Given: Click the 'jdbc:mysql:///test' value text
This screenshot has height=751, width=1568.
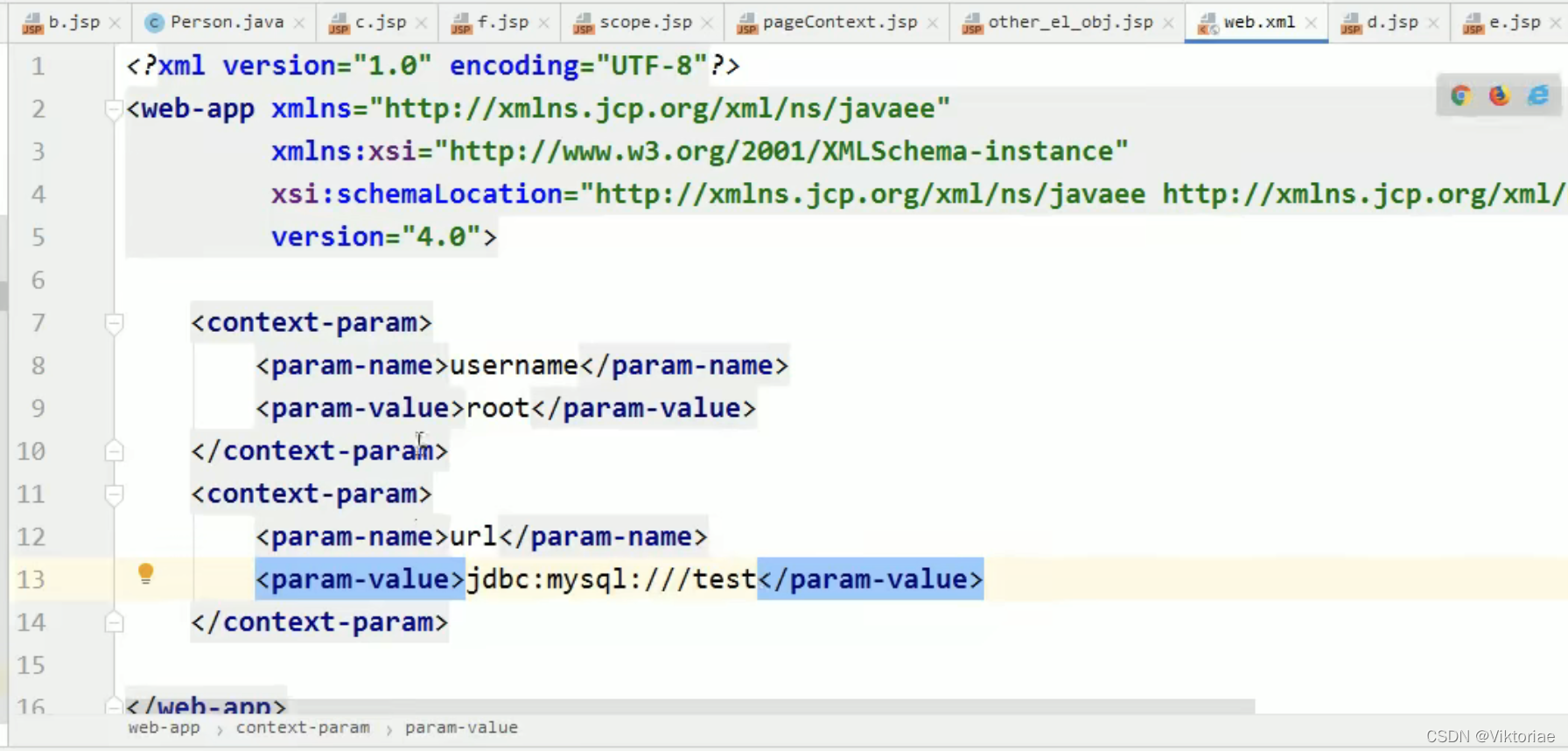Looking at the screenshot, I should tap(611, 579).
